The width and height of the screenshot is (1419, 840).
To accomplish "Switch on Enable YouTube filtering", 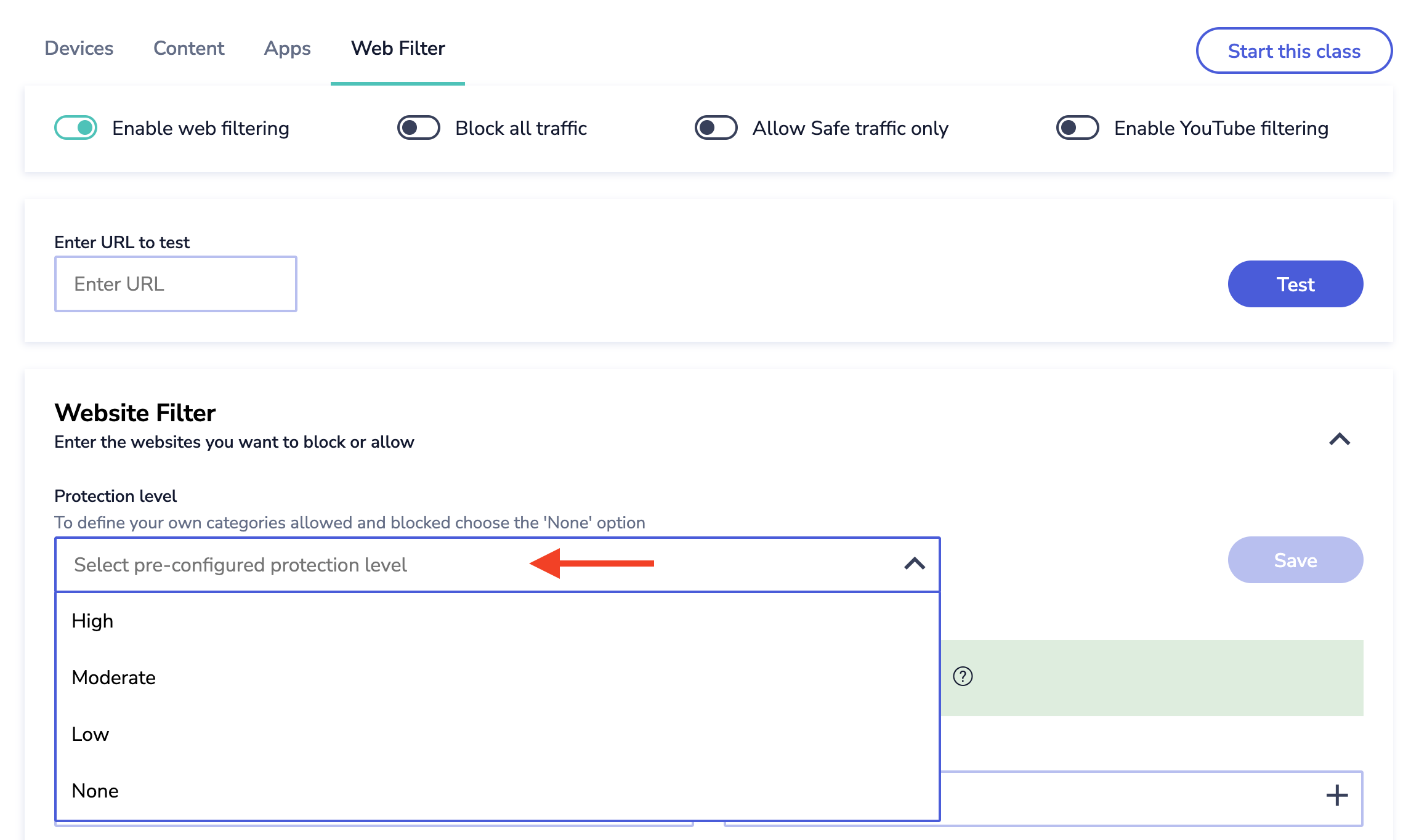I will tap(1077, 128).
